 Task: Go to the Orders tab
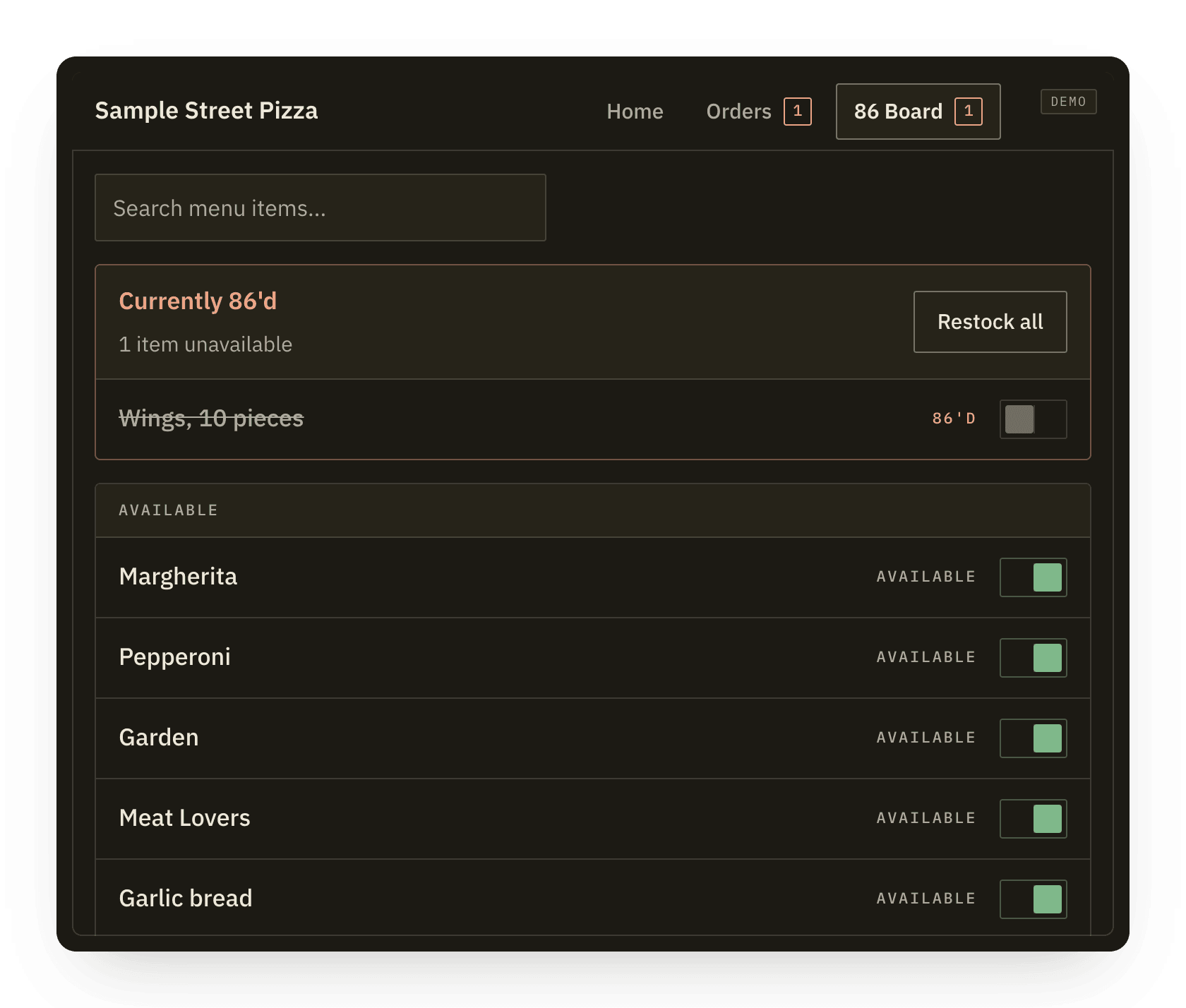[758, 112]
